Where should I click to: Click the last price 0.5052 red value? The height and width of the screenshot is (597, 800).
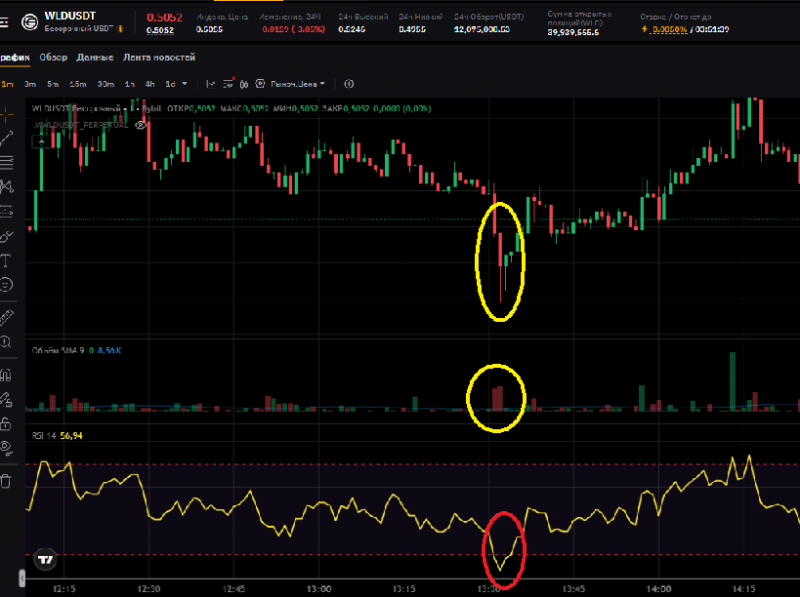click(164, 17)
